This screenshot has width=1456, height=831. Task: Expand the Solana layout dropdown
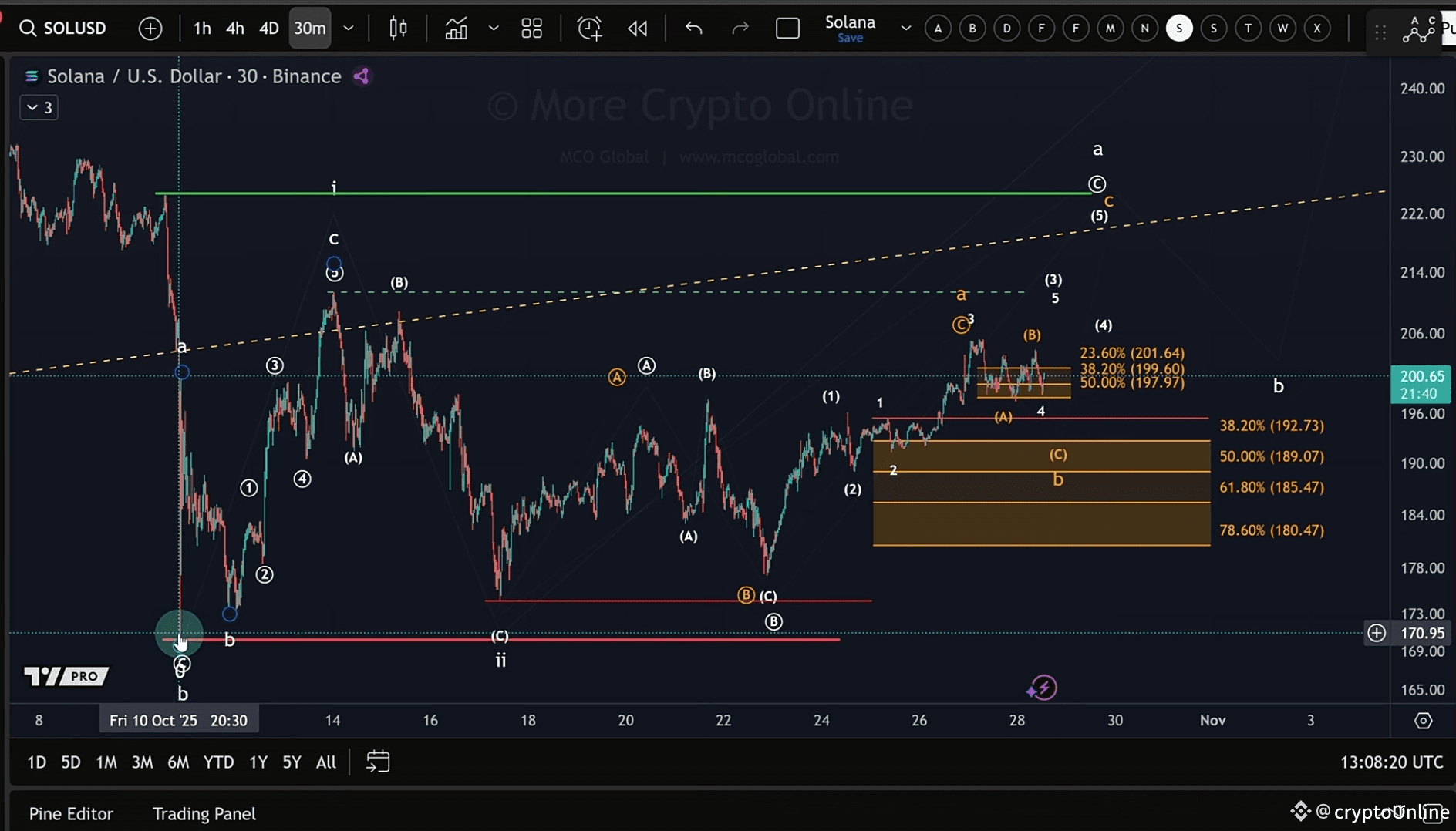coord(905,28)
